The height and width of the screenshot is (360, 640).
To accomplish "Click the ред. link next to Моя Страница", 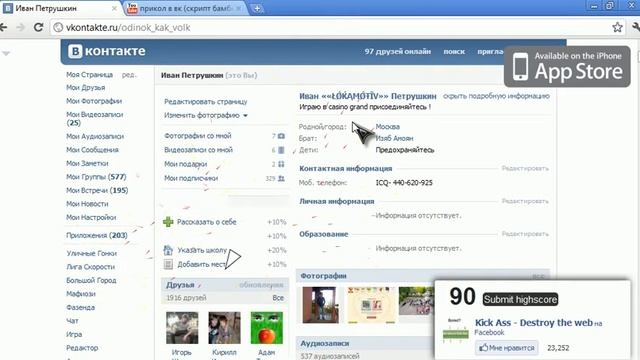I will pos(129,75).
